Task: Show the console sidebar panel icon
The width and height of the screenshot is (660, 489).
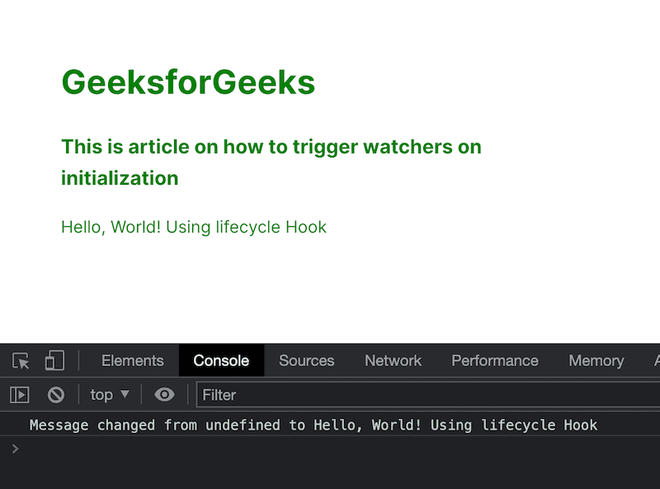Action: (20, 395)
